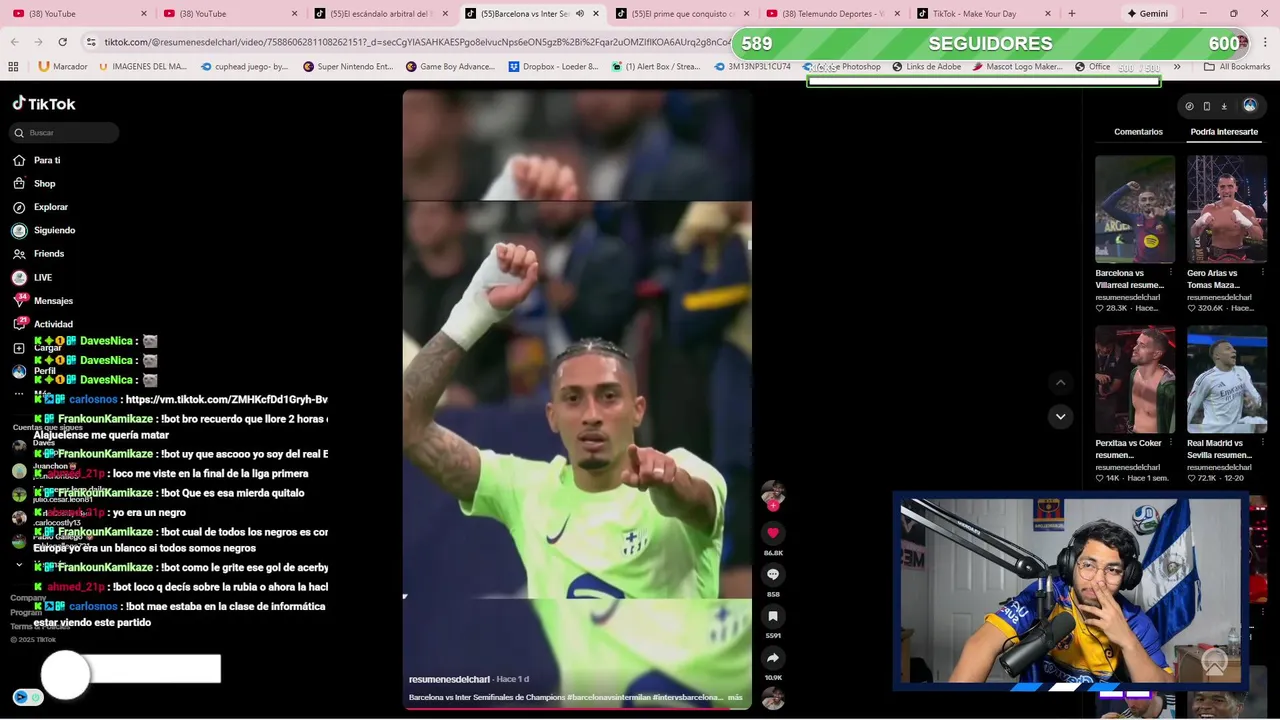Click the download icon in the top toolbar
This screenshot has width=1280, height=720.
[x=1224, y=106]
